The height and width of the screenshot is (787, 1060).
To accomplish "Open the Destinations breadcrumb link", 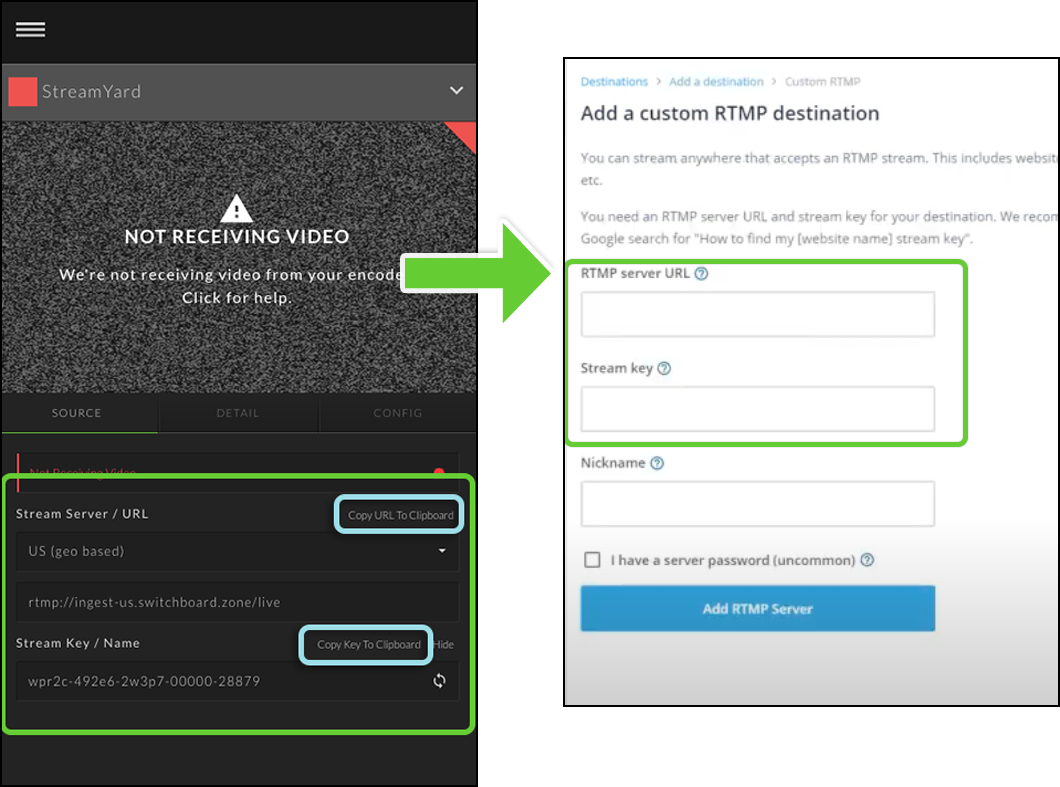I will (614, 82).
